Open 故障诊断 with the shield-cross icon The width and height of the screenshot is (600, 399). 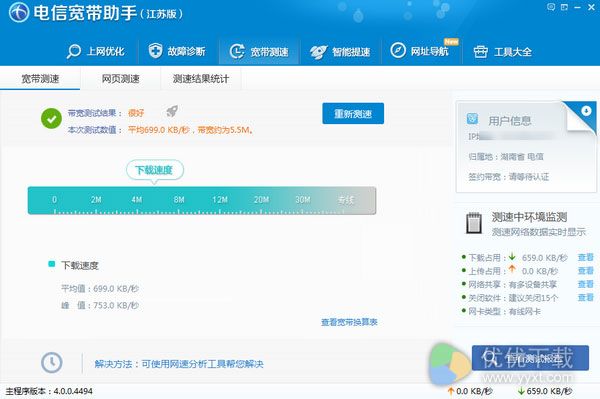pos(177,51)
